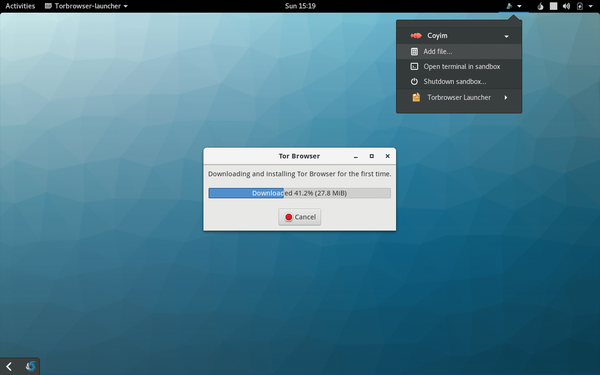600x375 pixels.
Task: Click the shutdown power icon
Action: 414,82
